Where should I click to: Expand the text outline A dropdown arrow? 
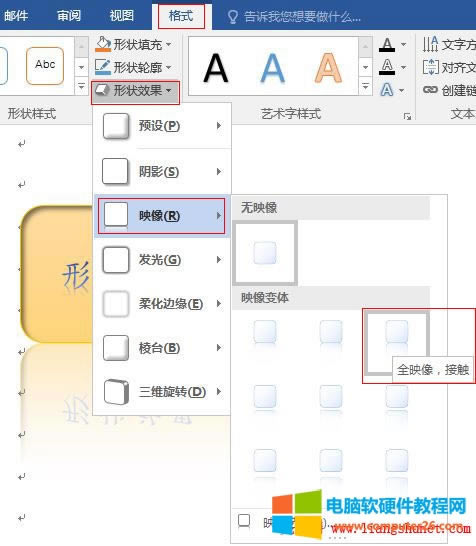click(404, 67)
